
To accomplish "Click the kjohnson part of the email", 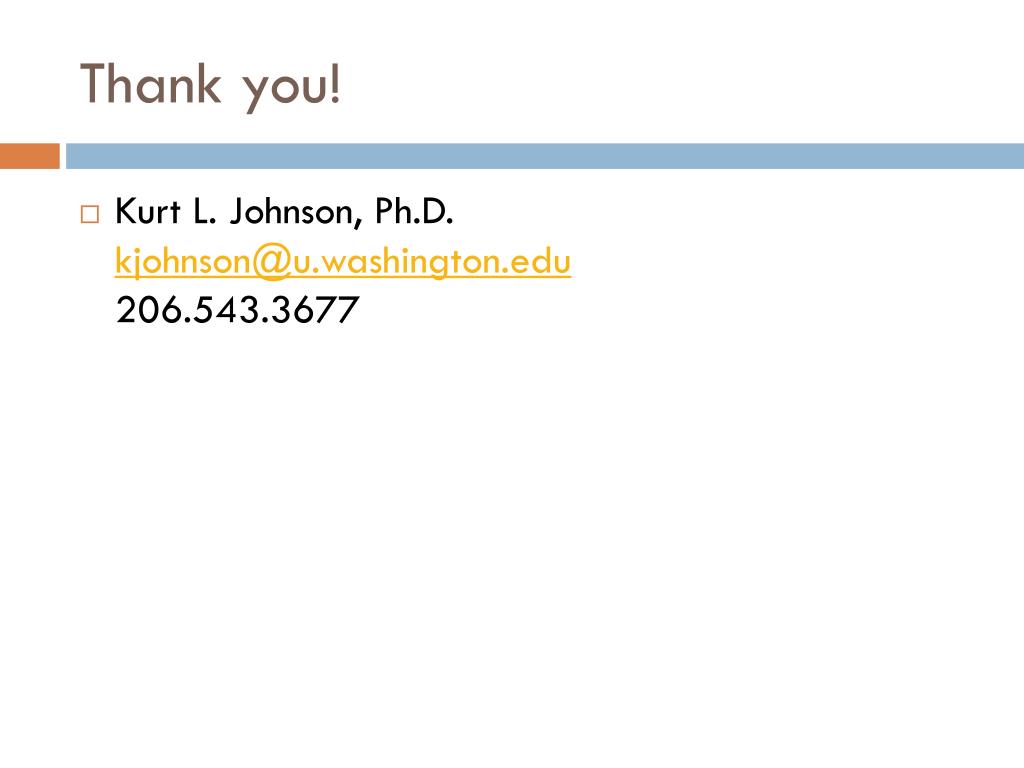I will click(184, 263).
